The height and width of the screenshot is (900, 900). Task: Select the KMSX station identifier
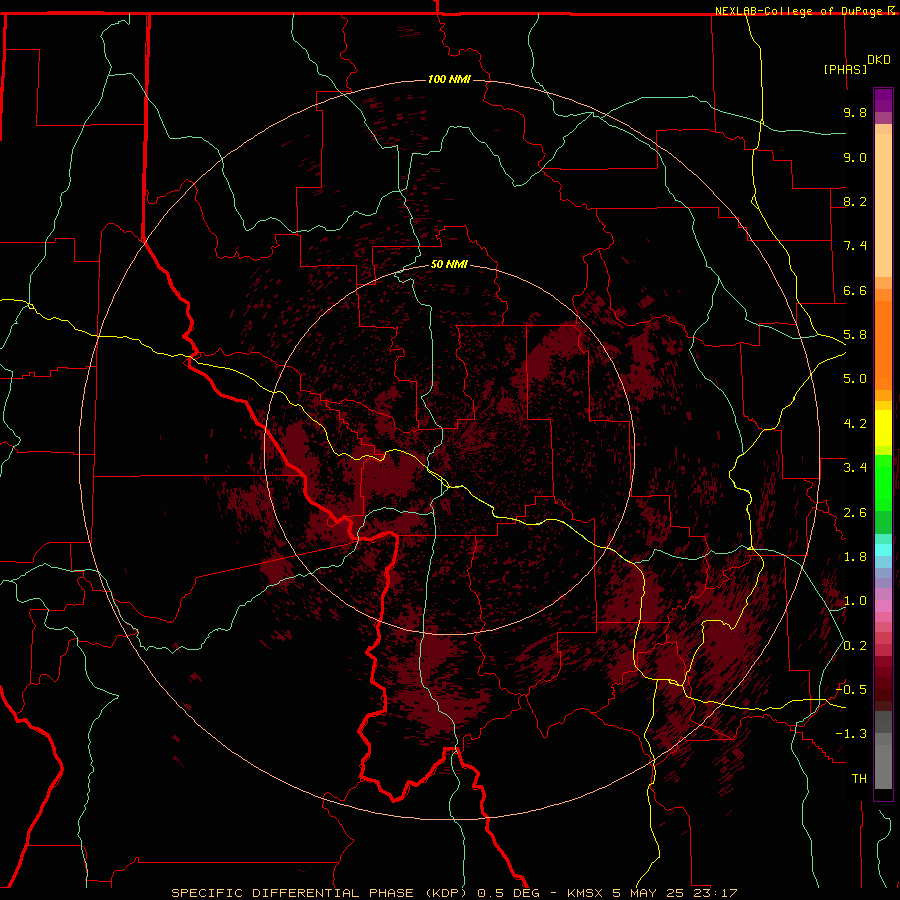point(585,893)
